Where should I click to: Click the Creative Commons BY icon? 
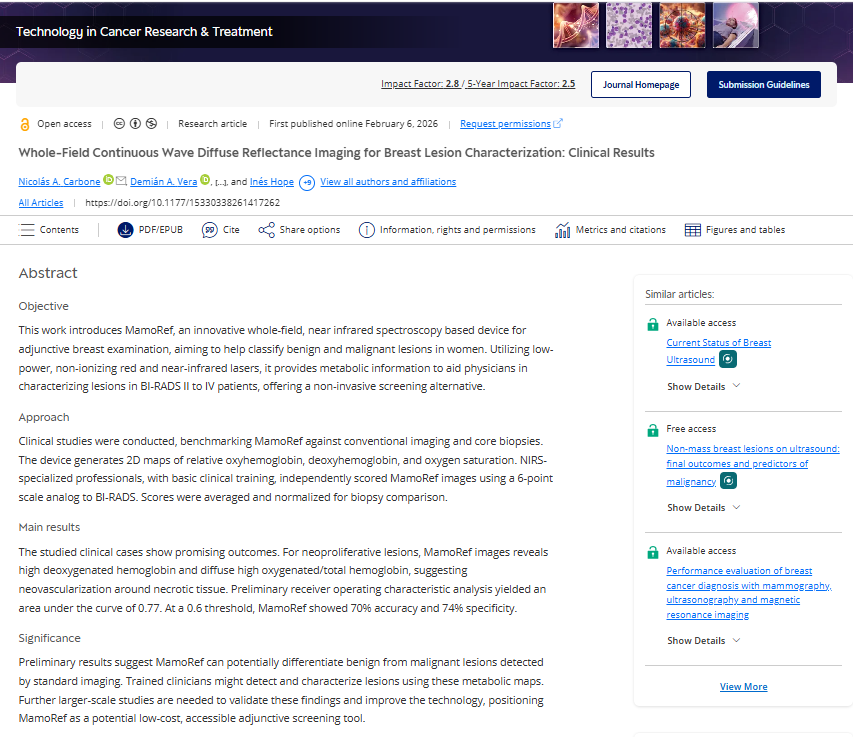tap(133, 124)
